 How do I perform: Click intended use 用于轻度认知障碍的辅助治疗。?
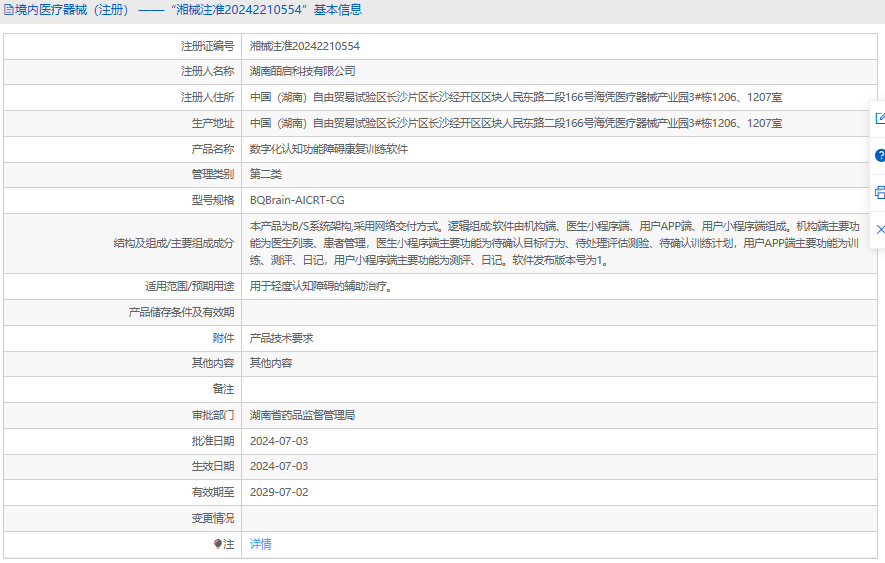[321, 286]
